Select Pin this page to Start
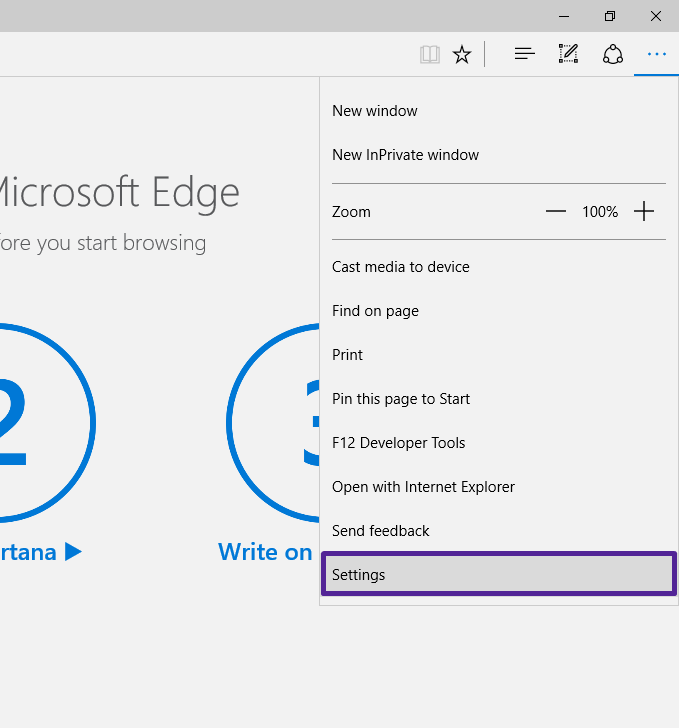 click(x=499, y=399)
